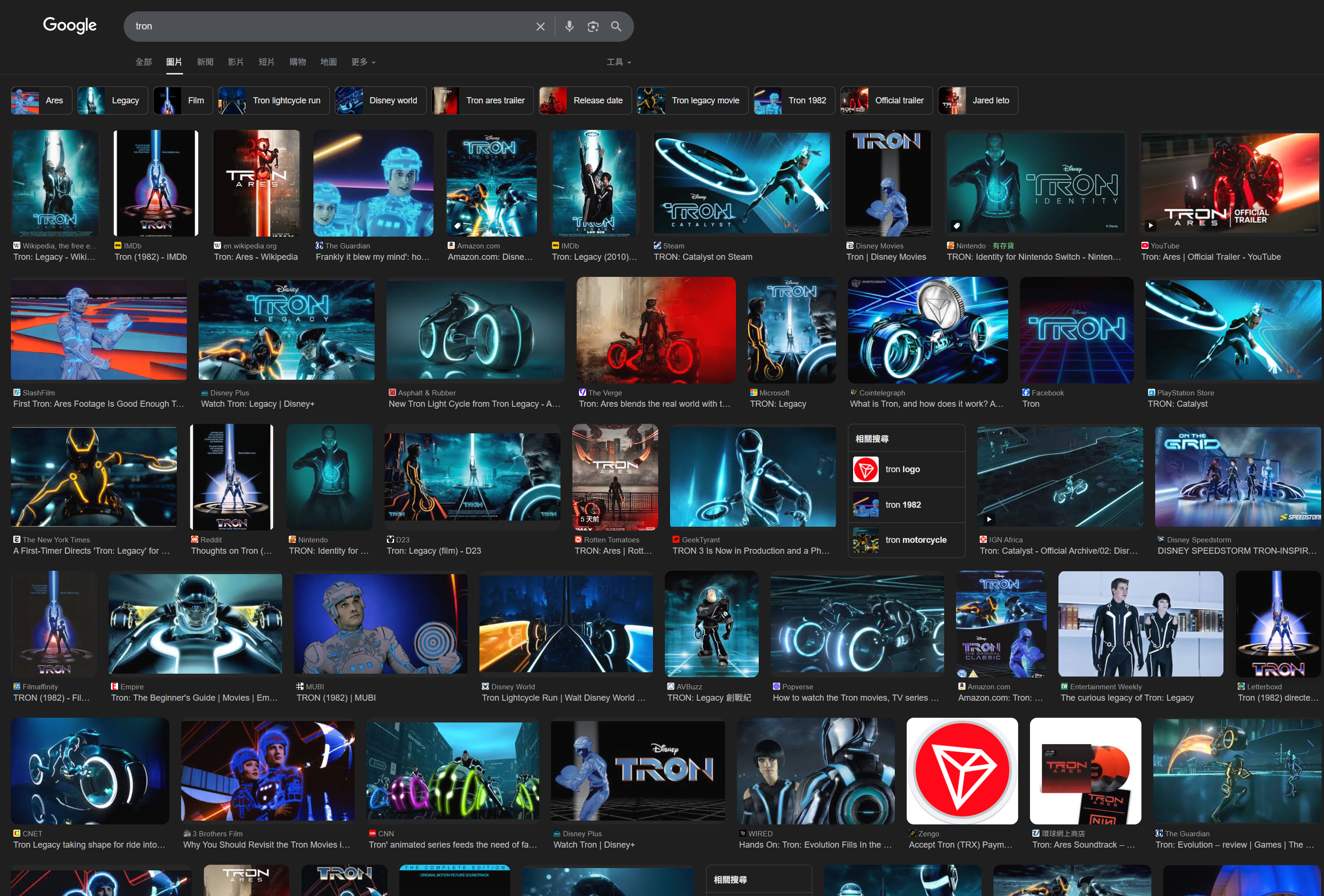Click the play icon on IGN Africa video
1324x896 pixels.
coord(988,520)
